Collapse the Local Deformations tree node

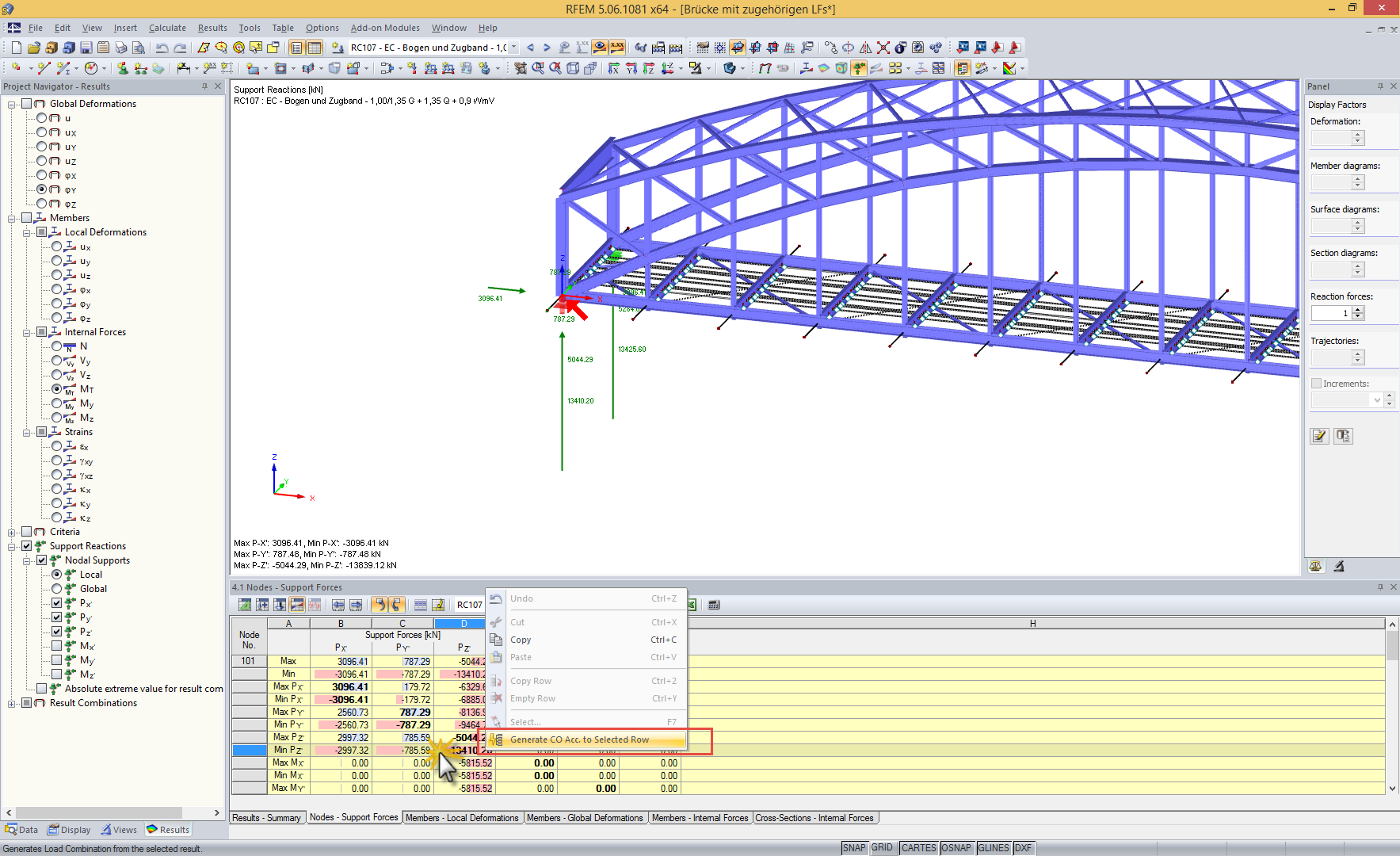(27, 232)
